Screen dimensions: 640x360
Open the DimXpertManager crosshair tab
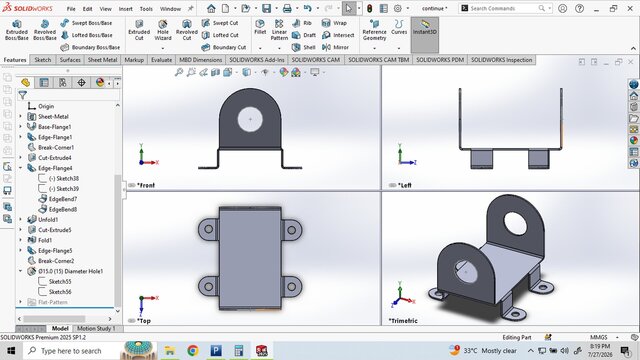click(81, 82)
